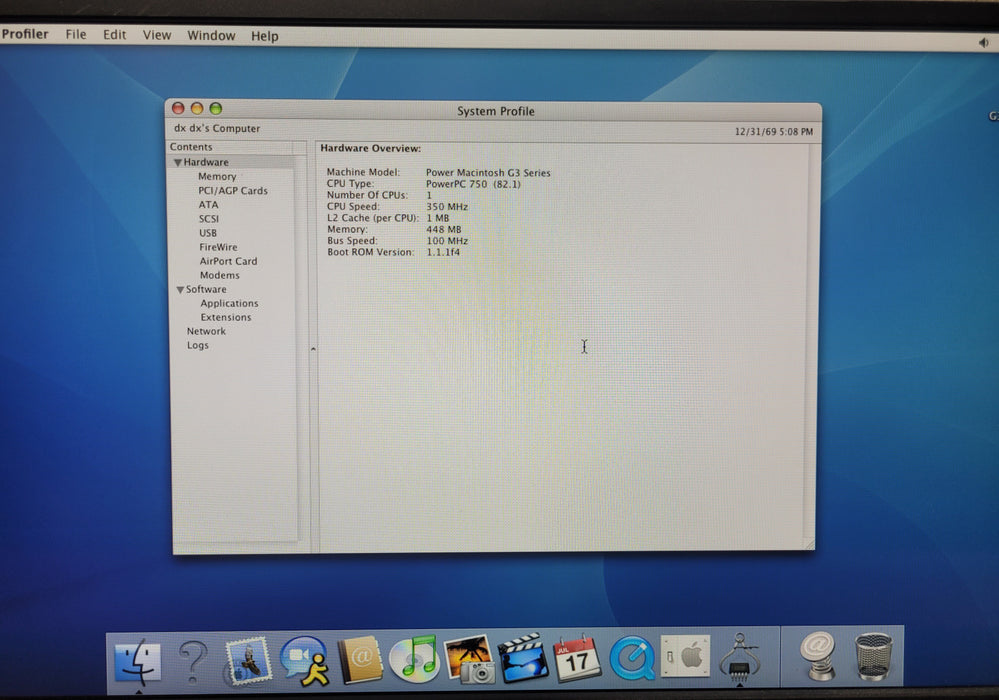Open the Help question mark Dock icon
The height and width of the screenshot is (700, 999).
point(193,662)
